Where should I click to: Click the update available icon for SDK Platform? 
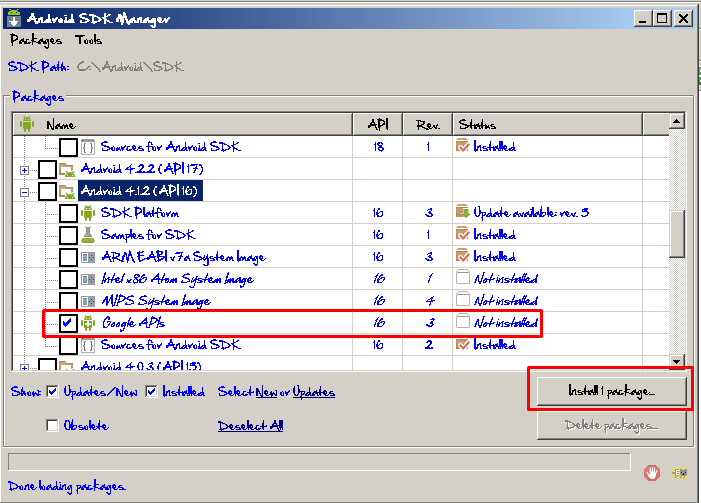(x=463, y=211)
